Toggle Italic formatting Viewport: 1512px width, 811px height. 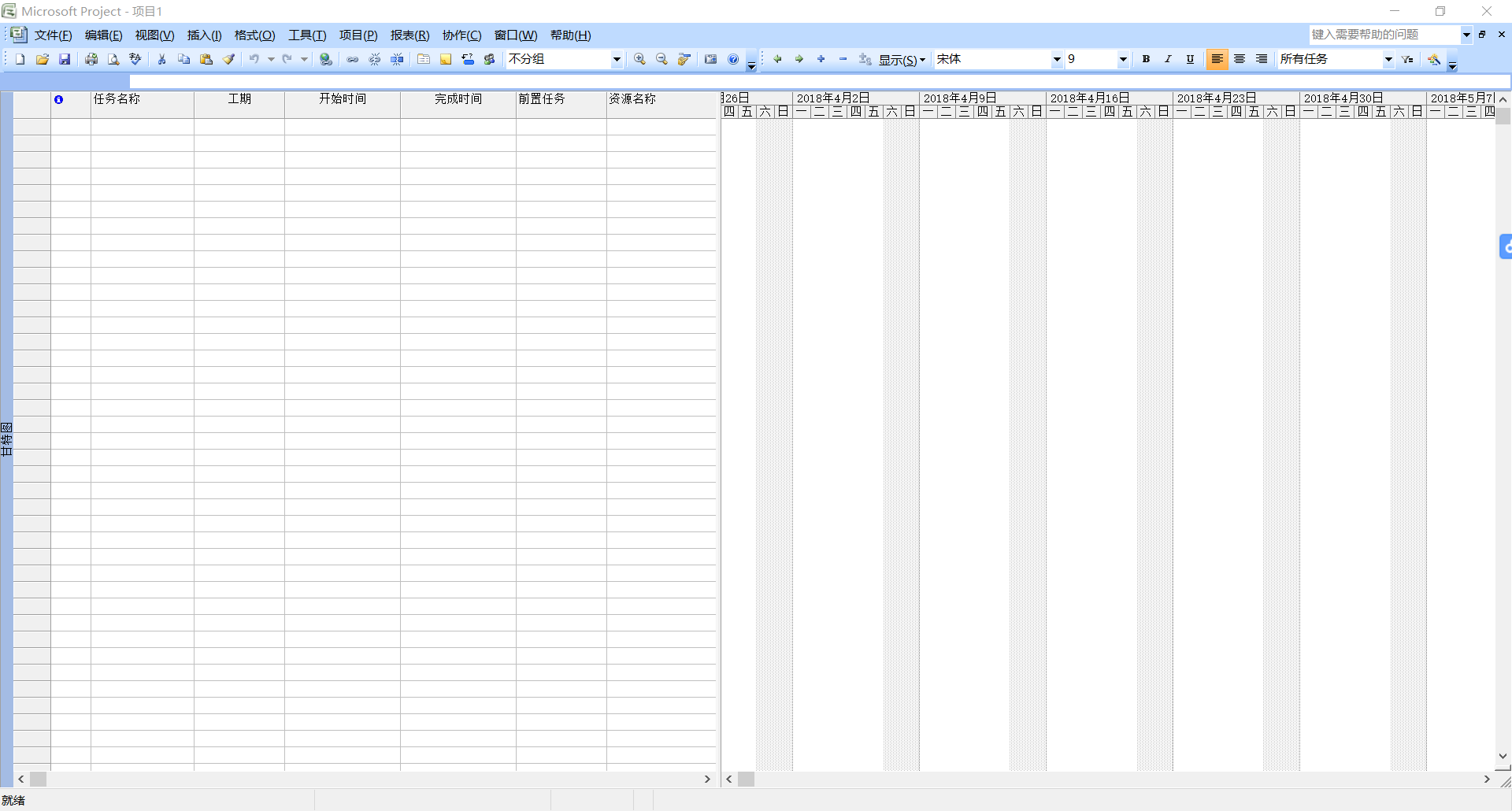tap(1168, 59)
